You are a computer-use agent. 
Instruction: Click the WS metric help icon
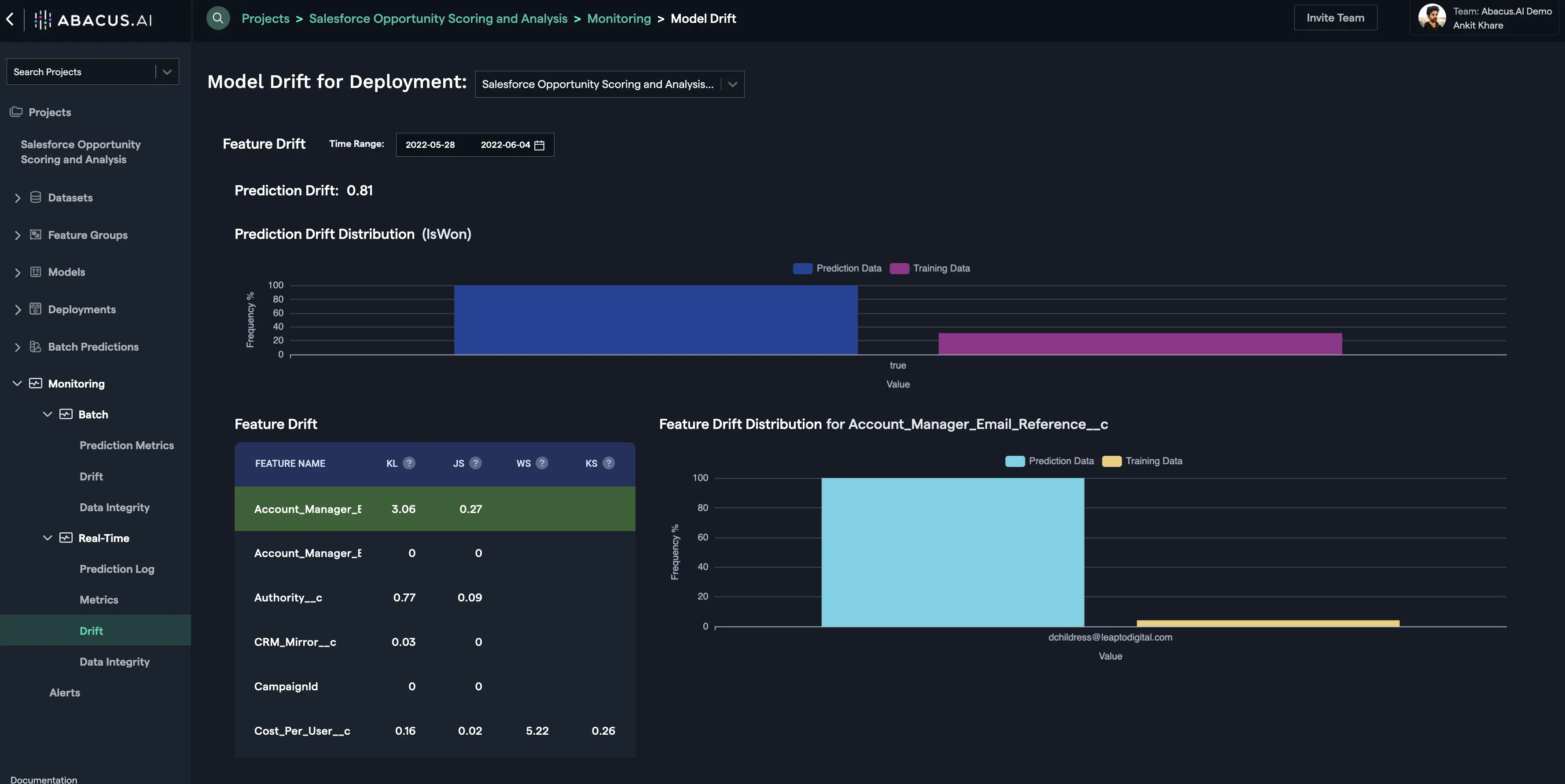[542, 463]
